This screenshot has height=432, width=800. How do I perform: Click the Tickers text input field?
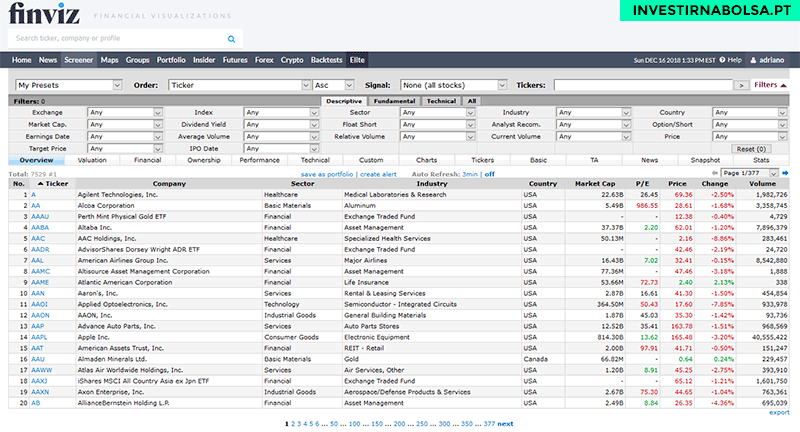(x=643, y=85)
